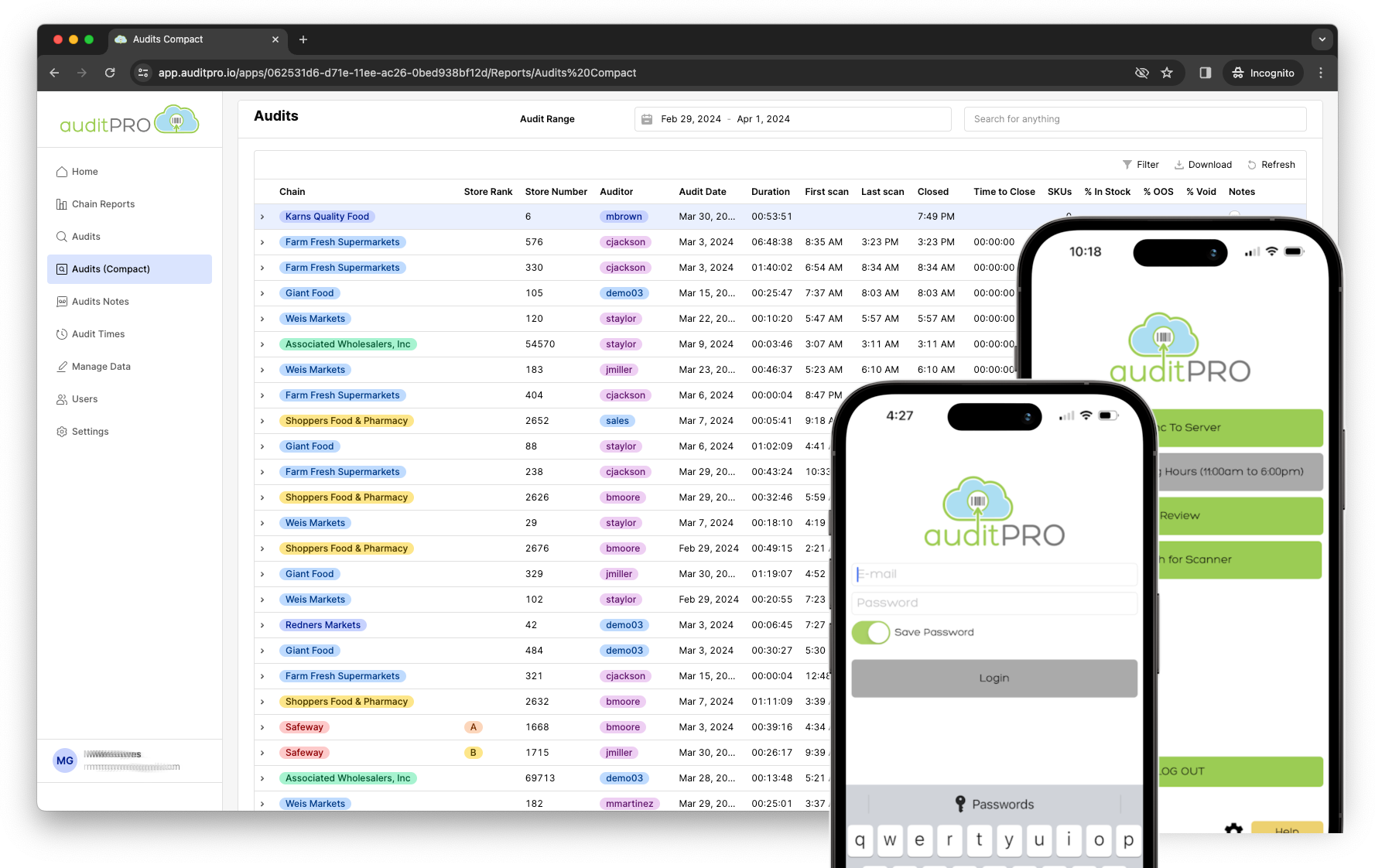1375x868 pixels.
Task: Tap LOG OUT button on back phone
Action: (1240, 771)
